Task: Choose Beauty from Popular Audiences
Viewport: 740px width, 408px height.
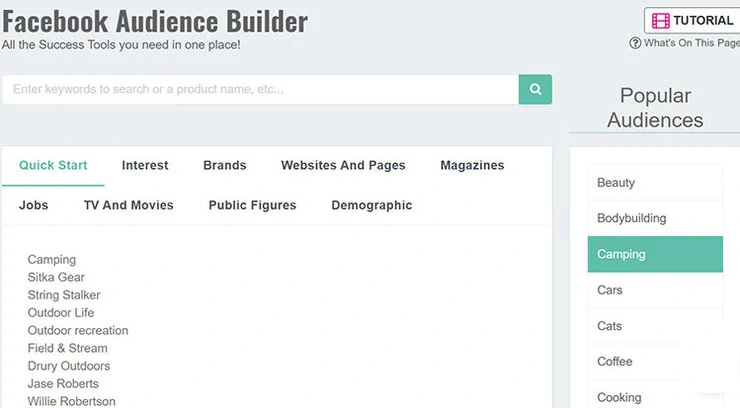Action: (616, 183)
